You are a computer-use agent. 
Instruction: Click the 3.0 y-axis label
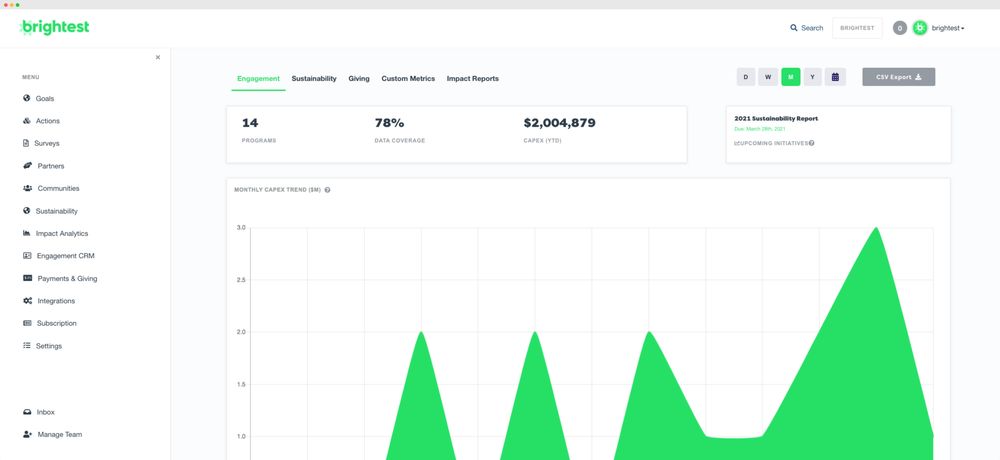pyautogui.click(x=241, y=228)
